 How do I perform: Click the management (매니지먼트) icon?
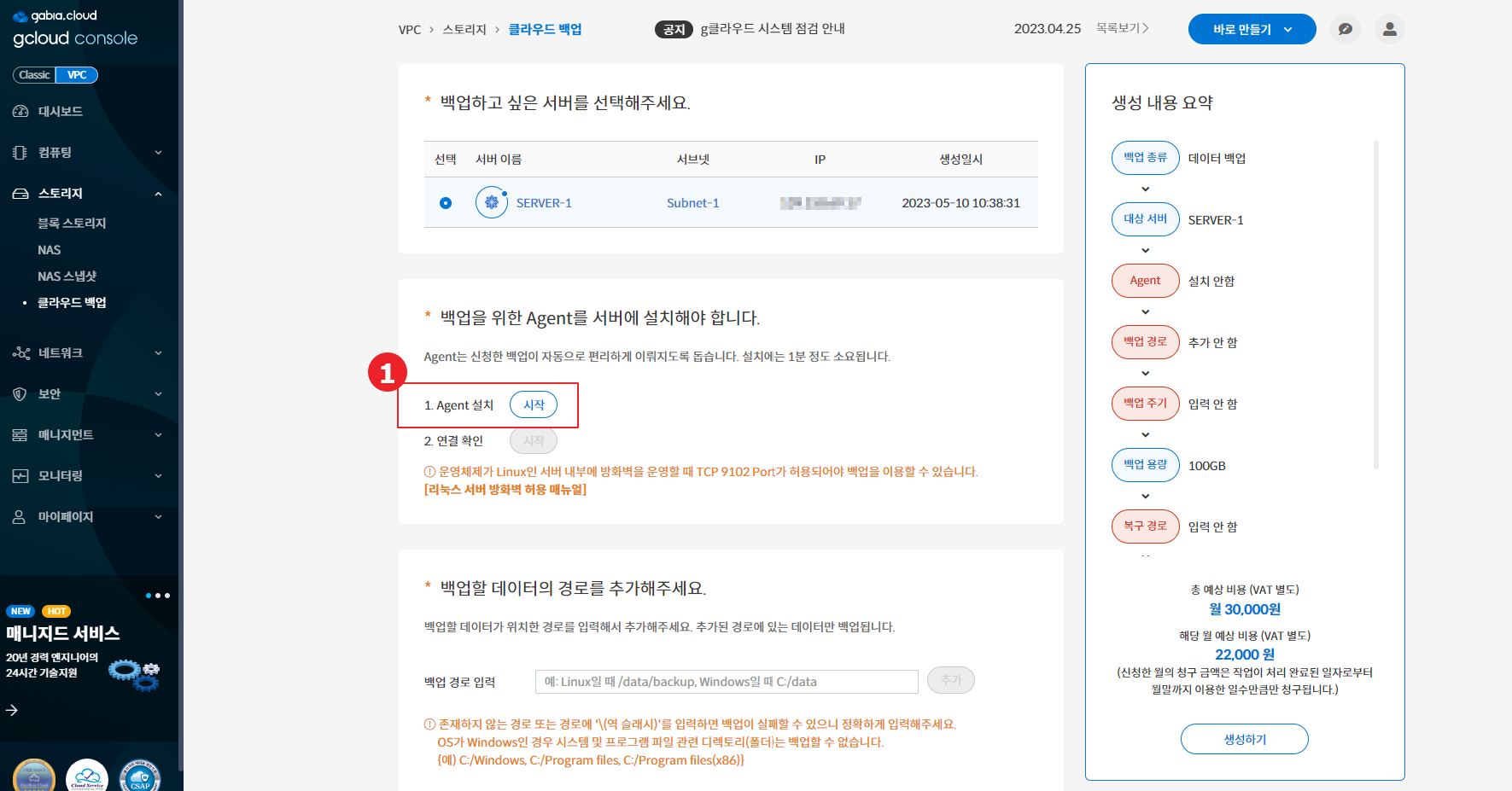[20, 435]
